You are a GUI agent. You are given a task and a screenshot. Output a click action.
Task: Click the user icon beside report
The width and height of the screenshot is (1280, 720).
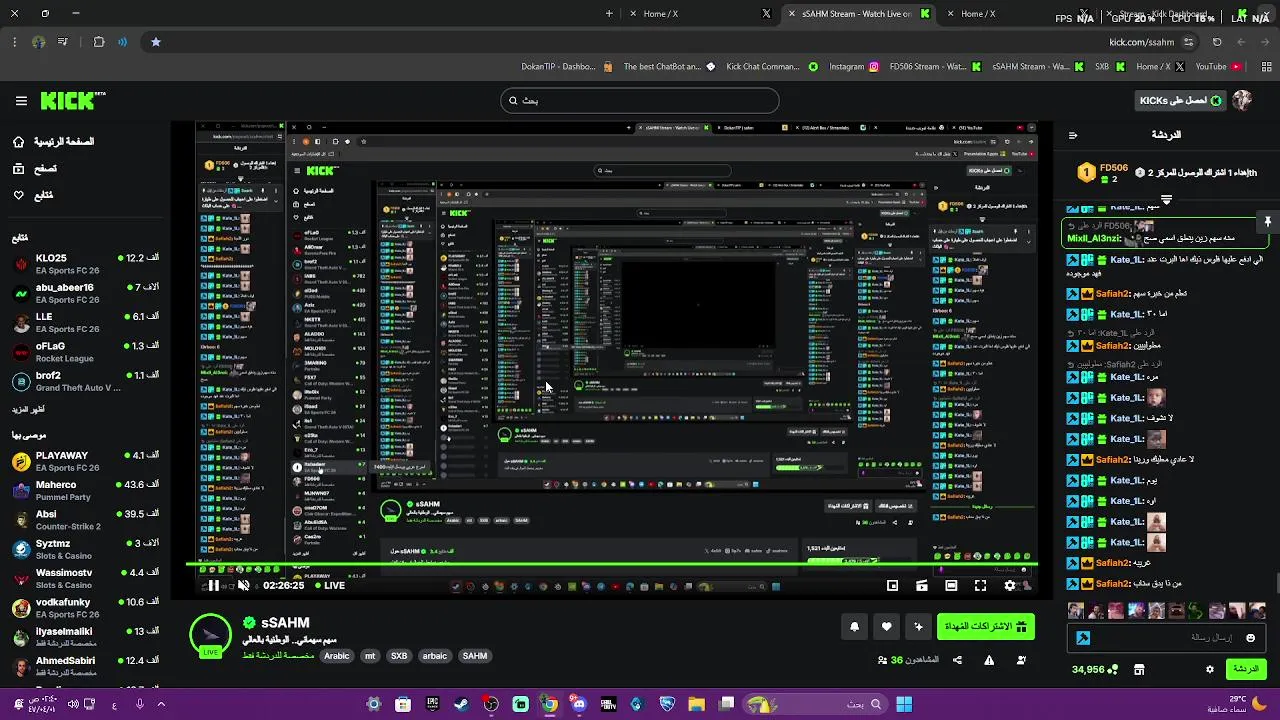coord(1021,660)
